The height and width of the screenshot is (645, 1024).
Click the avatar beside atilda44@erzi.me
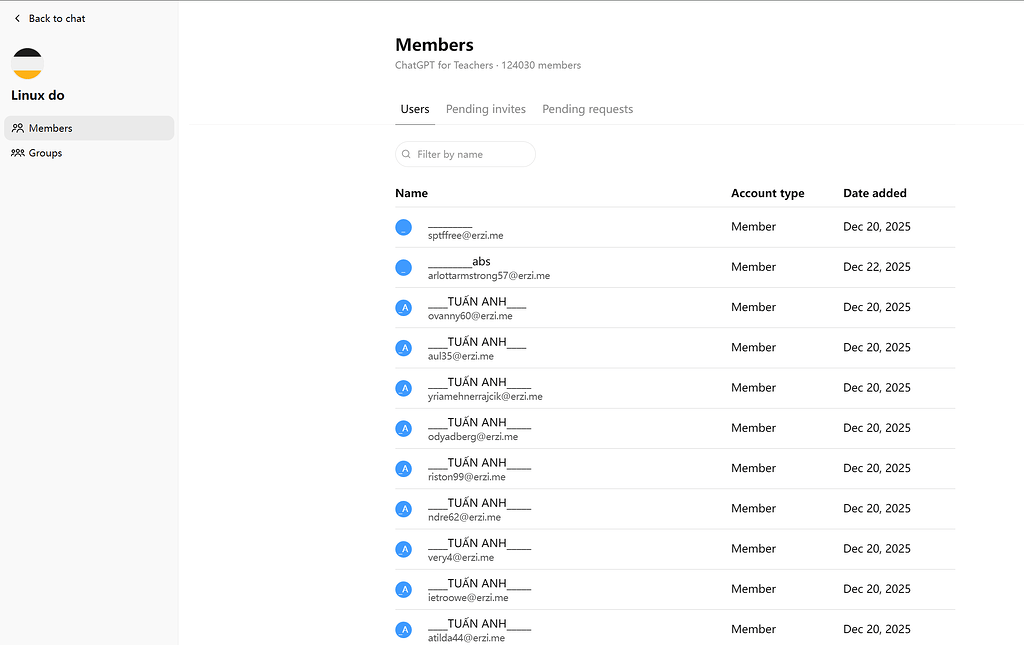(x=404, y=630)
